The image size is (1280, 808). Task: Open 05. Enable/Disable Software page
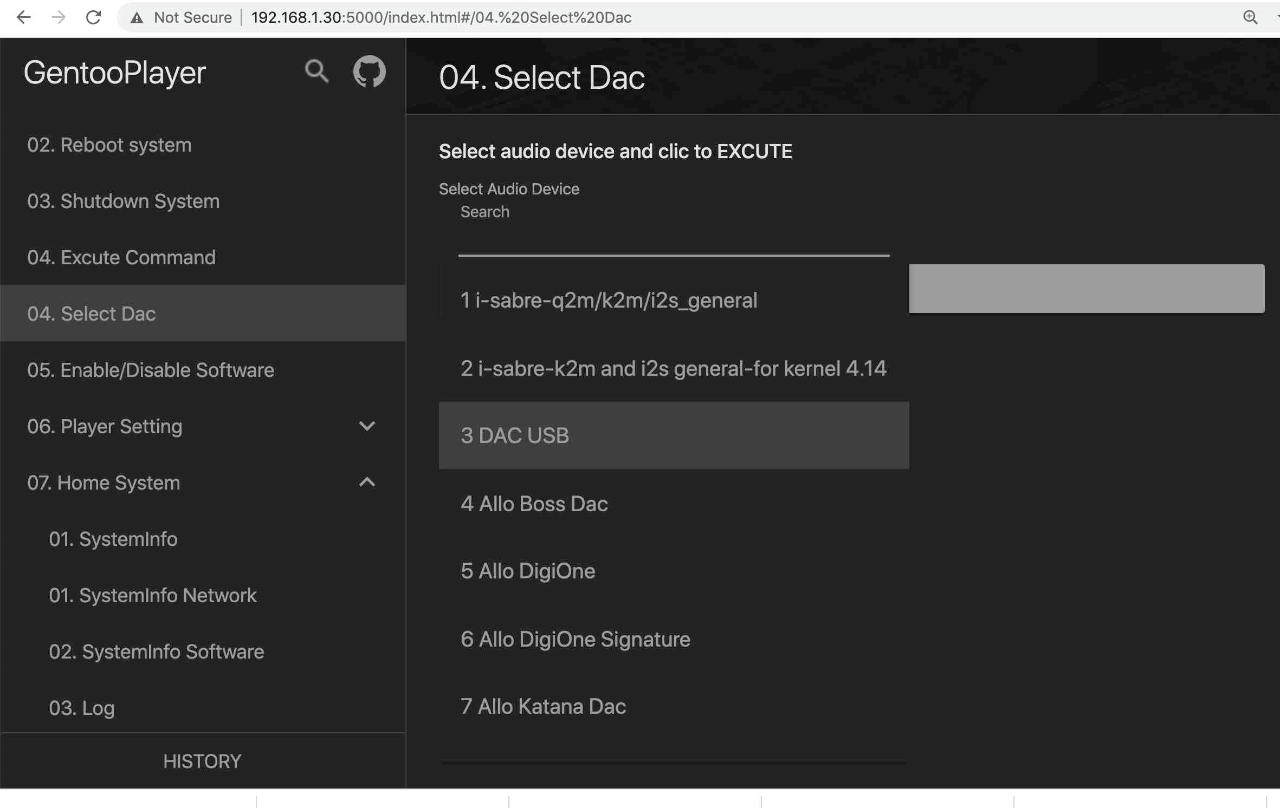click(203, 370)
